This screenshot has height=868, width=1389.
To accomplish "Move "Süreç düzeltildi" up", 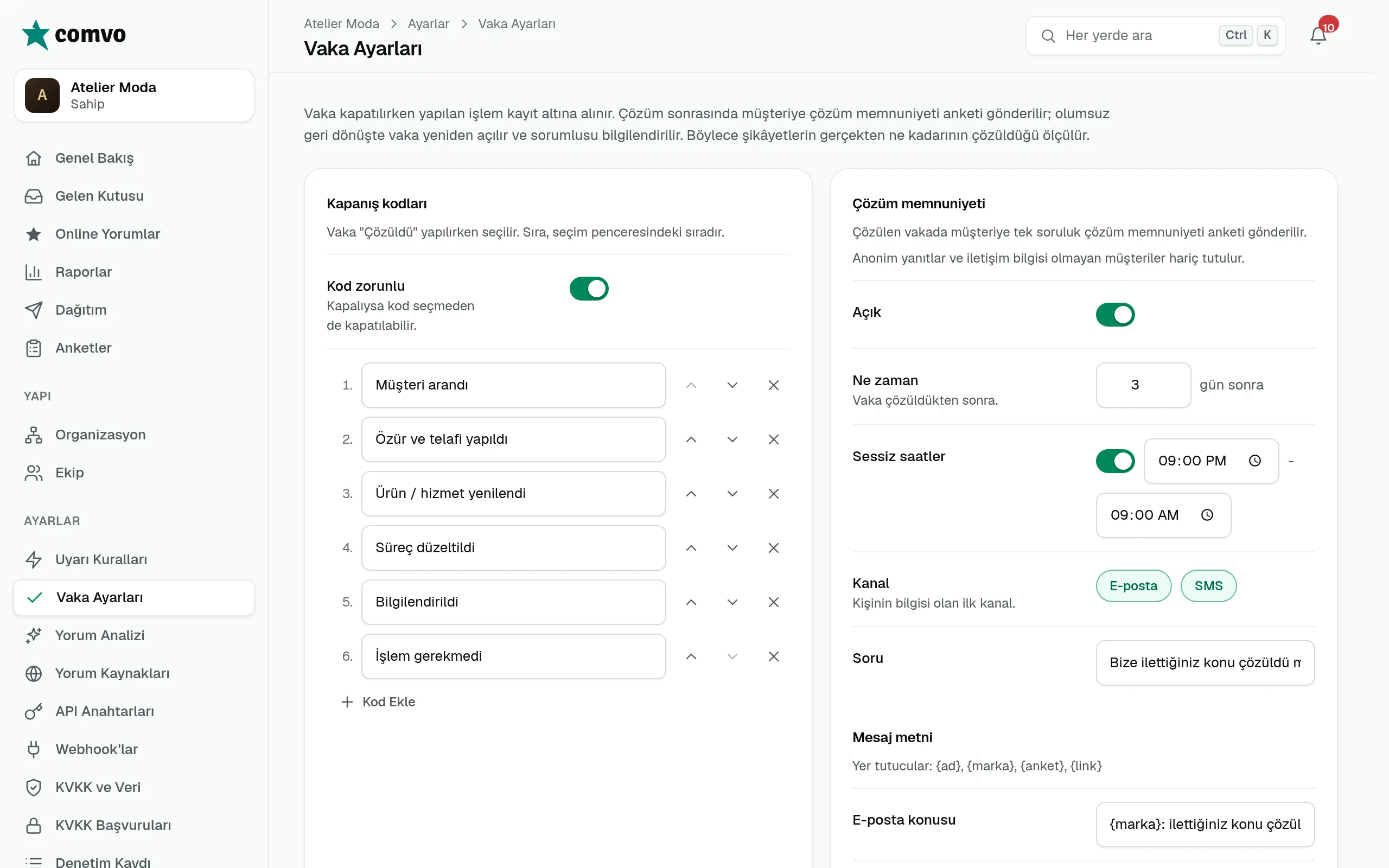I will point(691,548).
